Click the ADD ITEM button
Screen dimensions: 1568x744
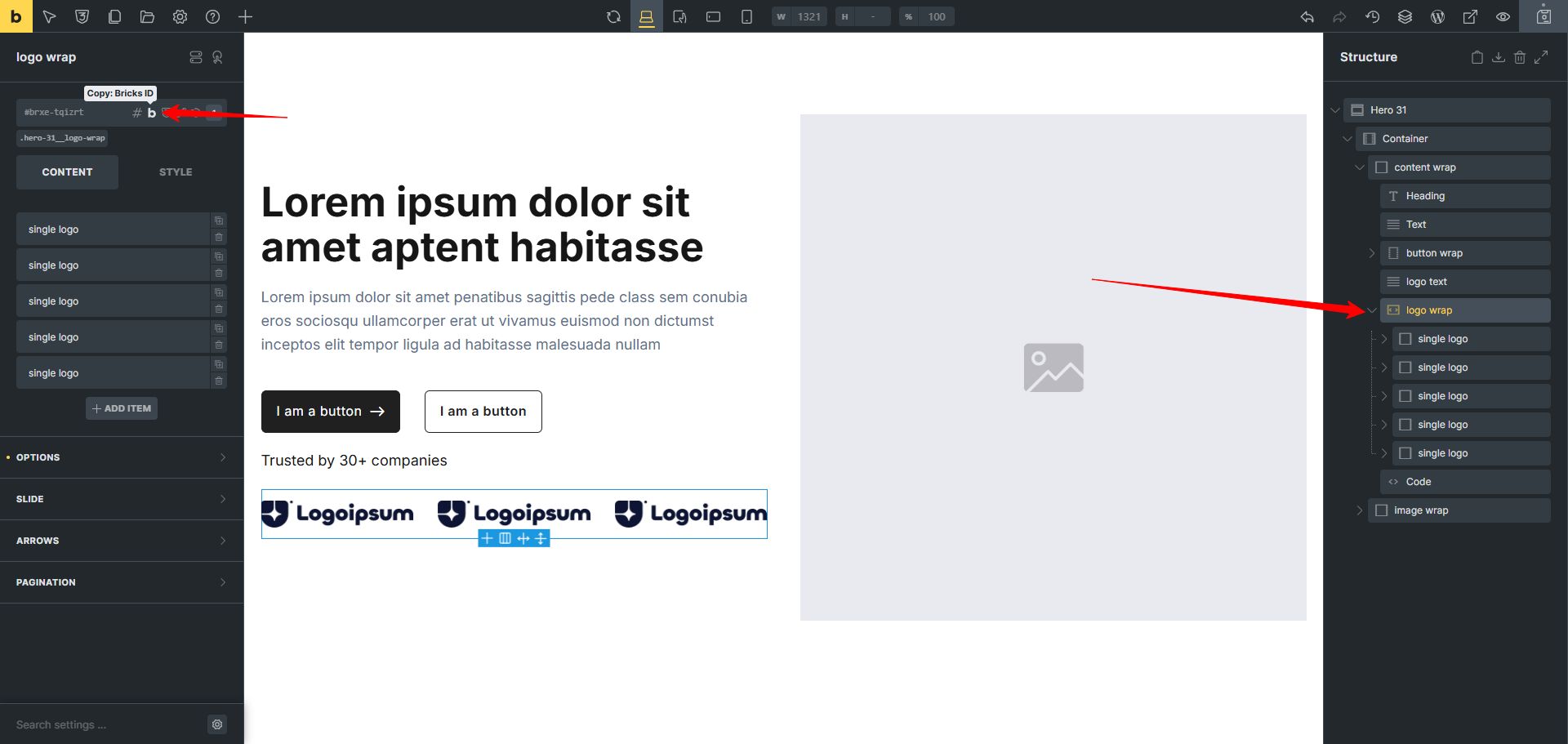click(x=122, y=408)
